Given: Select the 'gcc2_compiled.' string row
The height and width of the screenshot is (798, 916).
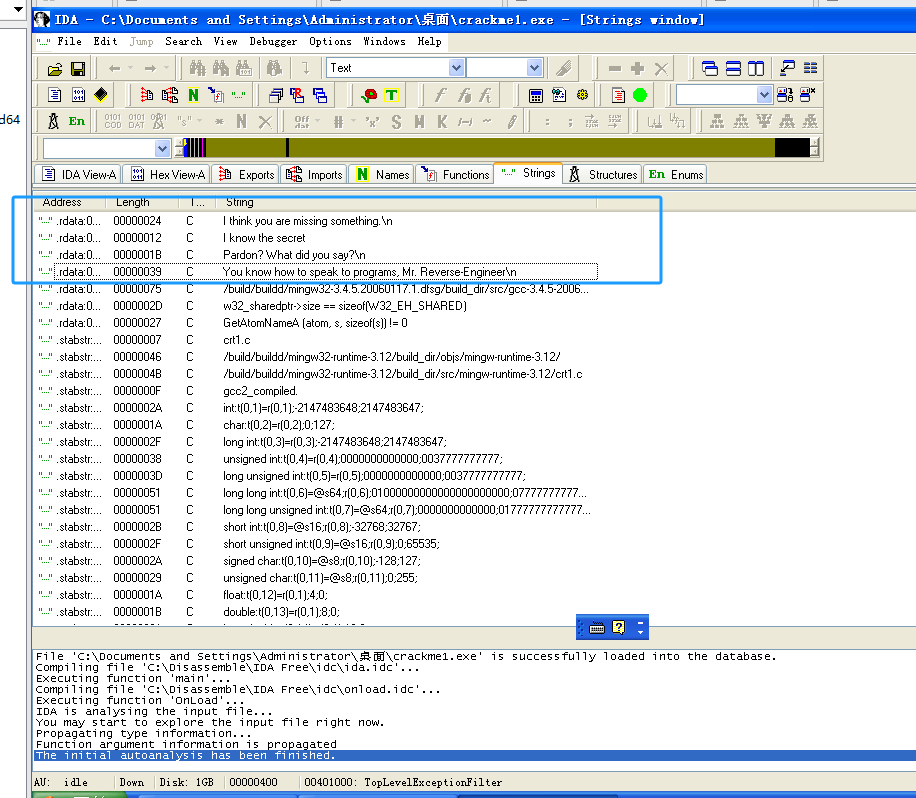Looking at the screenshot, I should 318,391.
